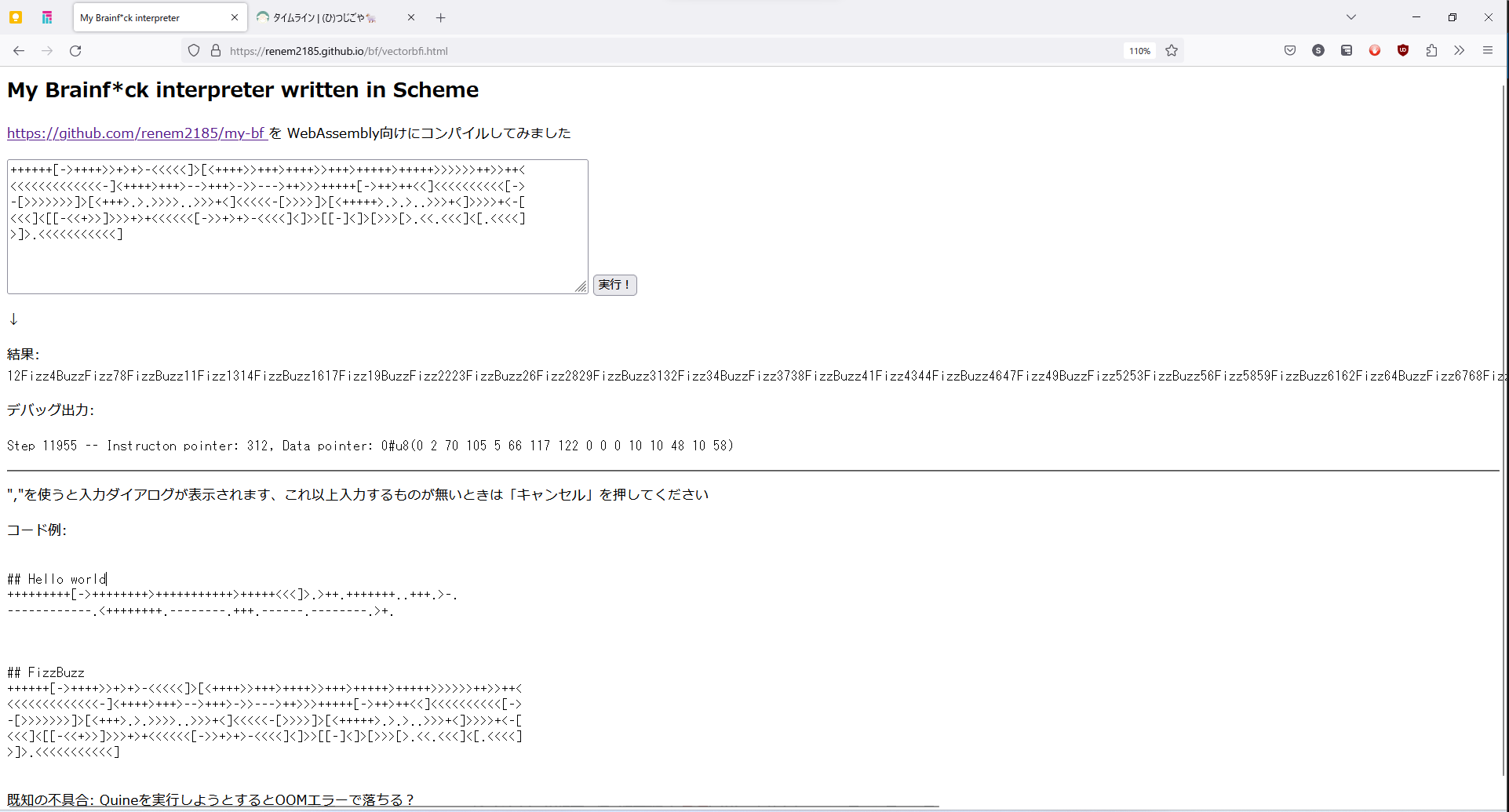
Task: Click the 'デバッグ出力:' label
Action: [x=50, y=410]
